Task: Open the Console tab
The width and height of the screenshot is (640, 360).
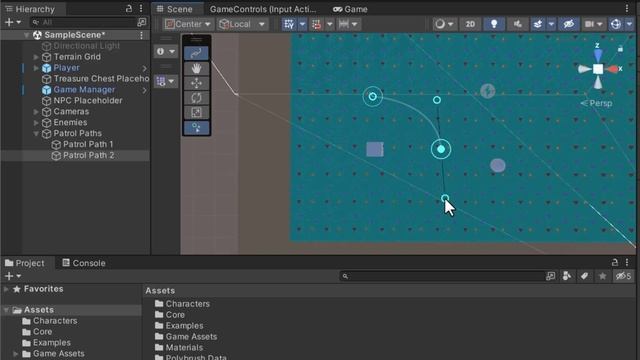Action: [x=84, y=263]
